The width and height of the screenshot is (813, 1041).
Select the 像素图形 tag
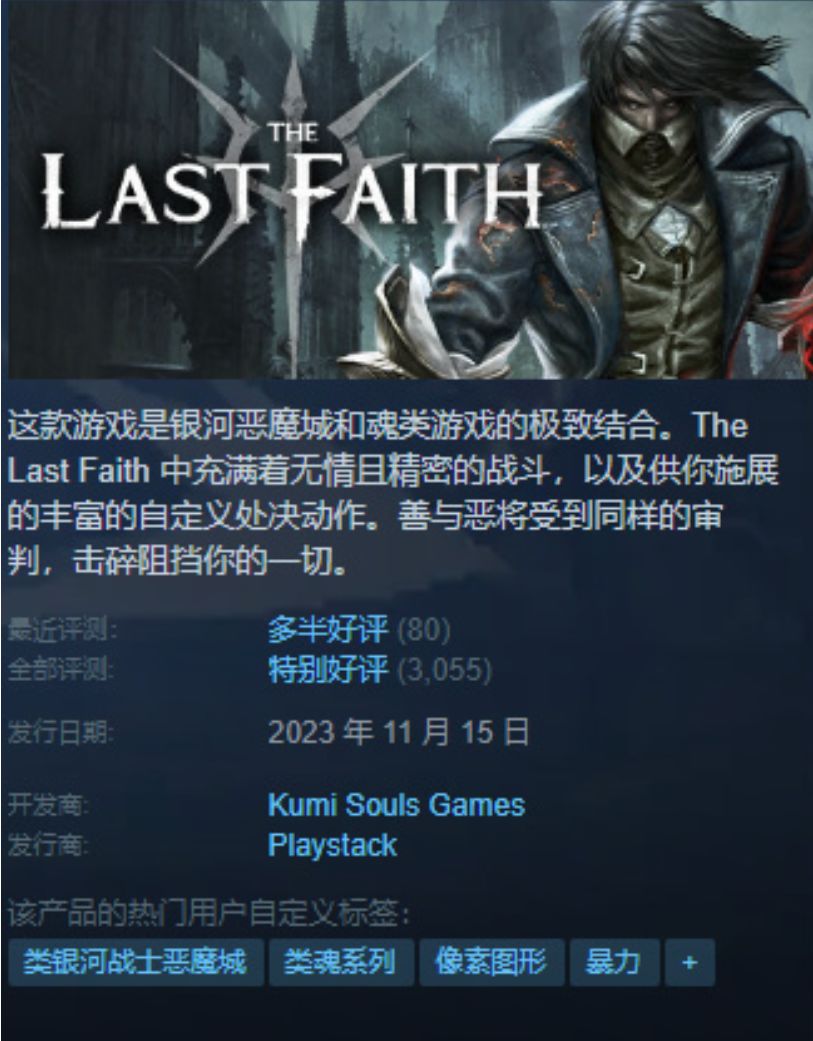pyautogui.click(x=492, y=961)
